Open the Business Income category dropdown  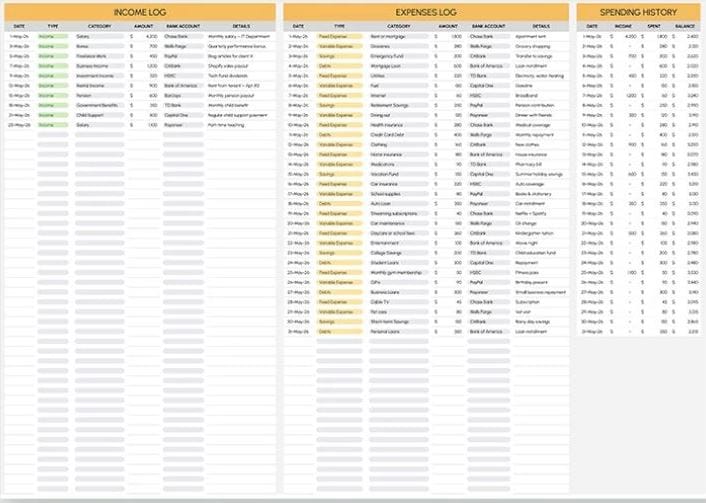pyautogui.click(x=100, y=66)
